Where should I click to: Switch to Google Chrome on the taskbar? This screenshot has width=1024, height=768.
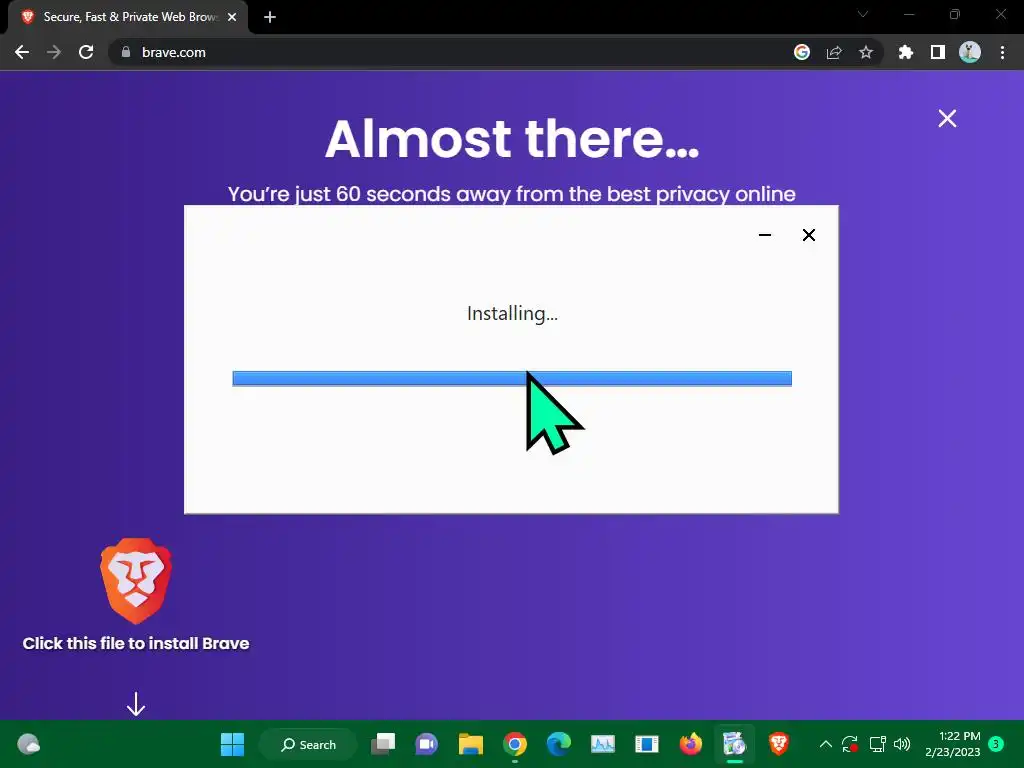point(515,744)
